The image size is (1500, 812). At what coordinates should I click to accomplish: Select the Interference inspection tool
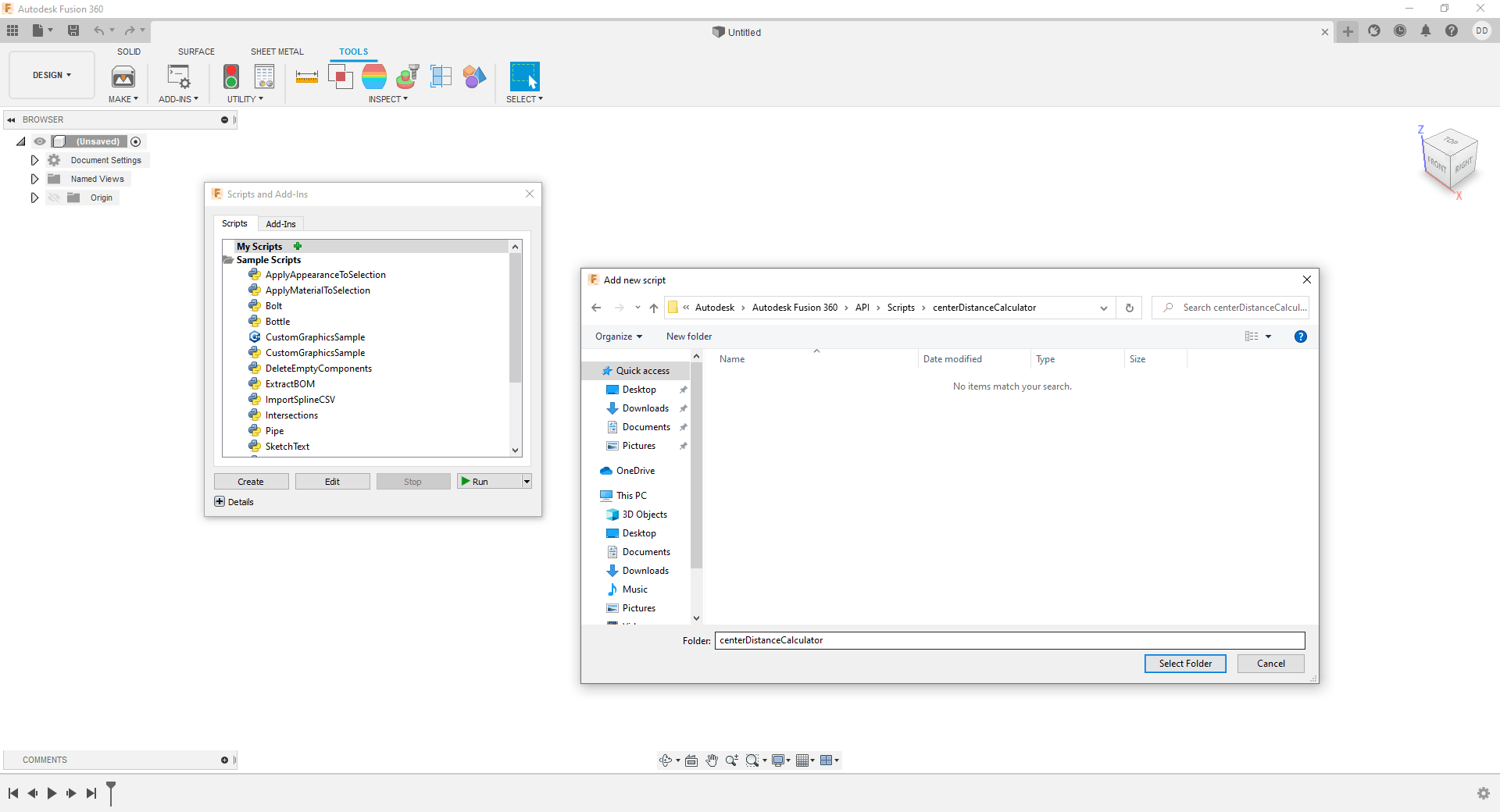pyautogui.click(x=341, y=77)
